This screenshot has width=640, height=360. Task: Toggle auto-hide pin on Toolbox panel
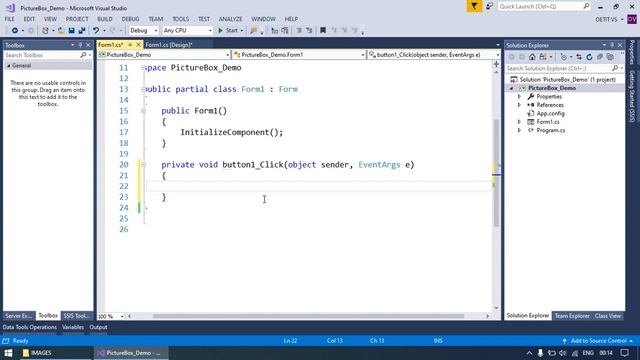[80, 45]
